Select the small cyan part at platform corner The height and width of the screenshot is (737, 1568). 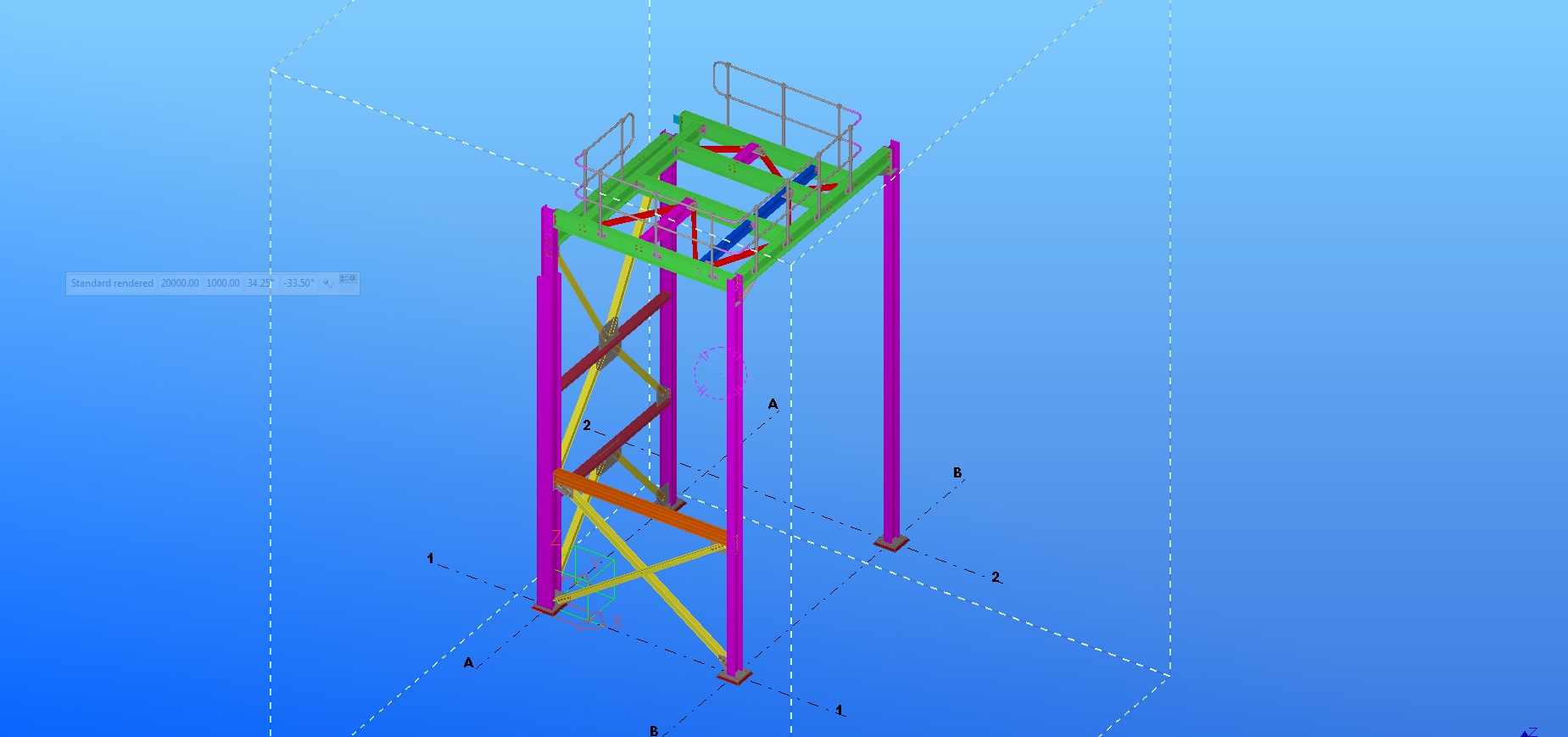tap(676, 120)
